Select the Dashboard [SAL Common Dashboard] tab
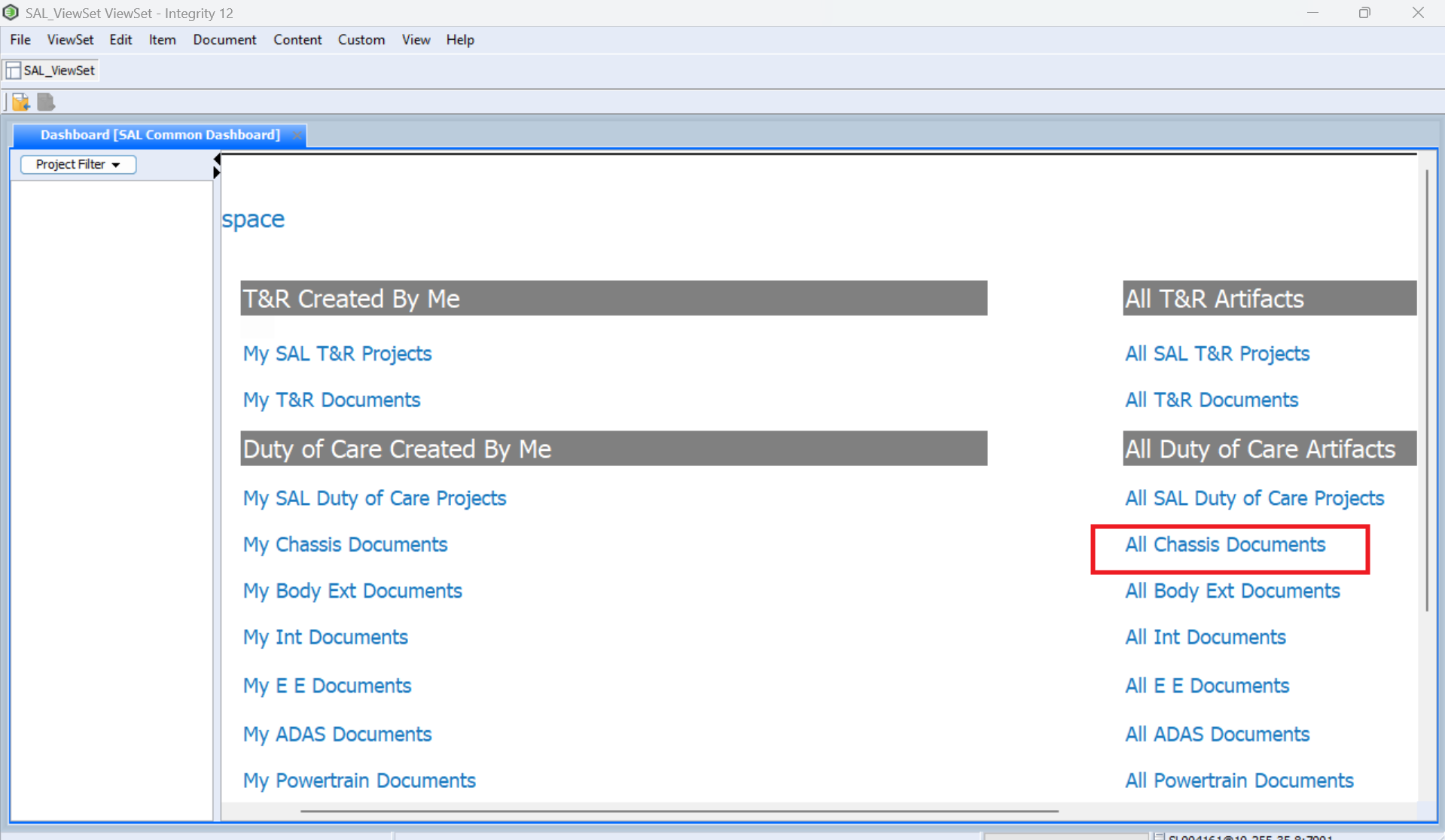This screenshot has width=1445, height=840. click(160, 135)
